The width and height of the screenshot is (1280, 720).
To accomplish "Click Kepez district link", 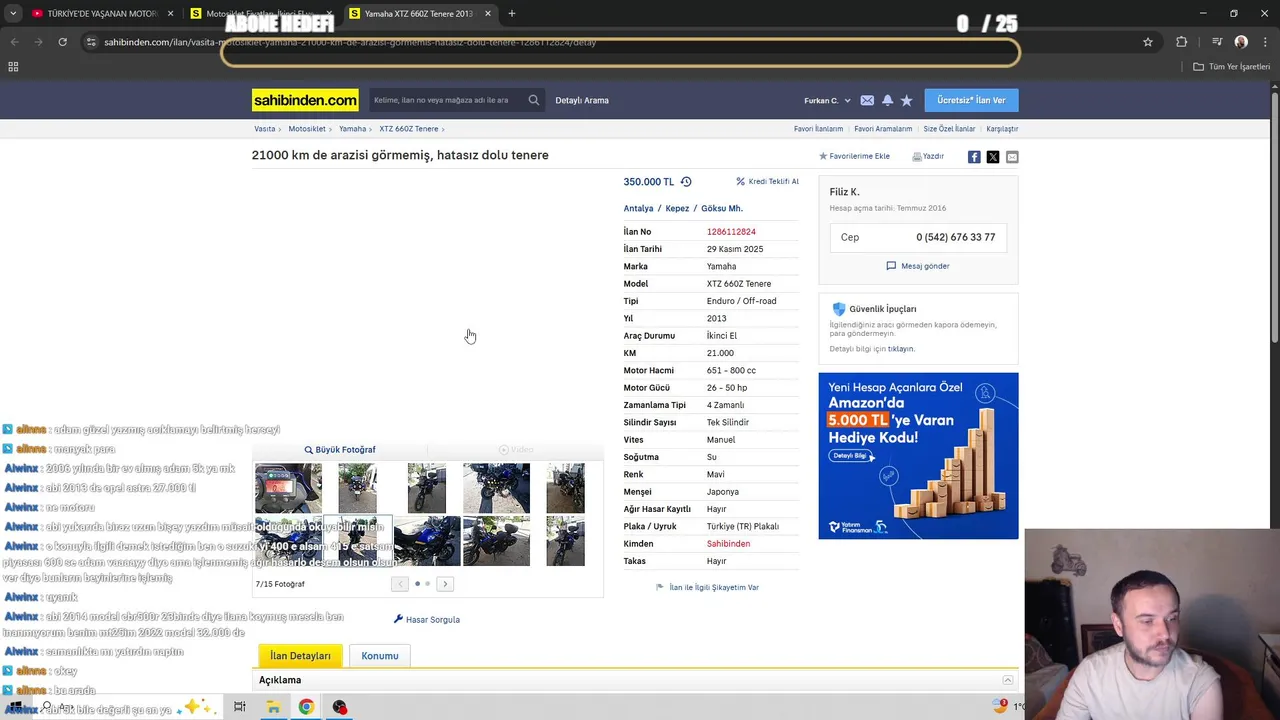I will coord(677,209).
